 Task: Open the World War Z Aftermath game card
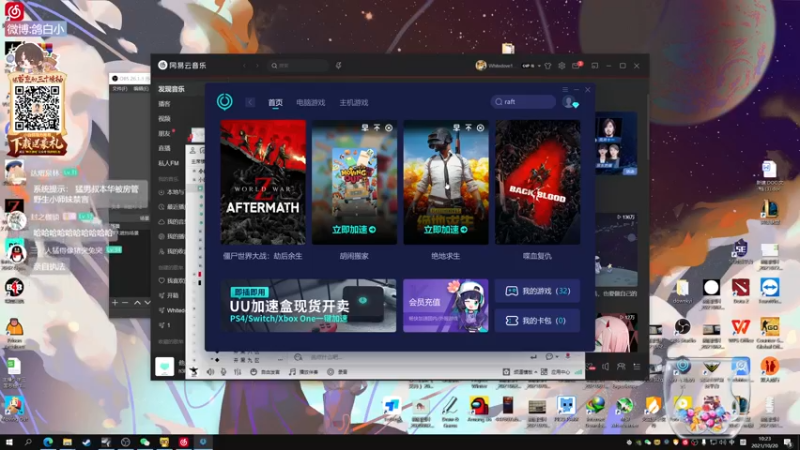(x=263, y=182)
